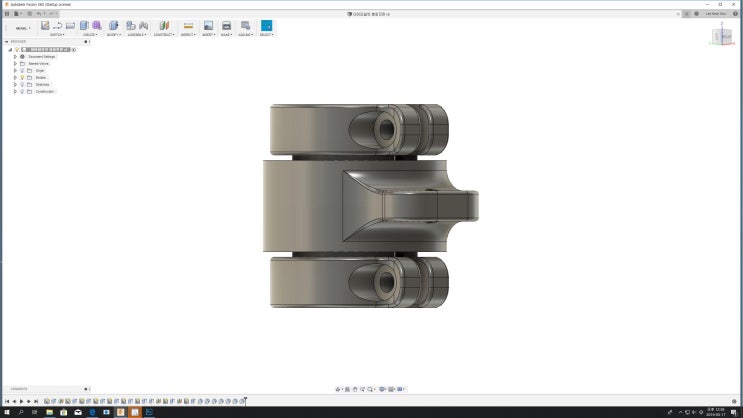
Task: Expand the Document Settings tree node
Action: tap(15, 56)
